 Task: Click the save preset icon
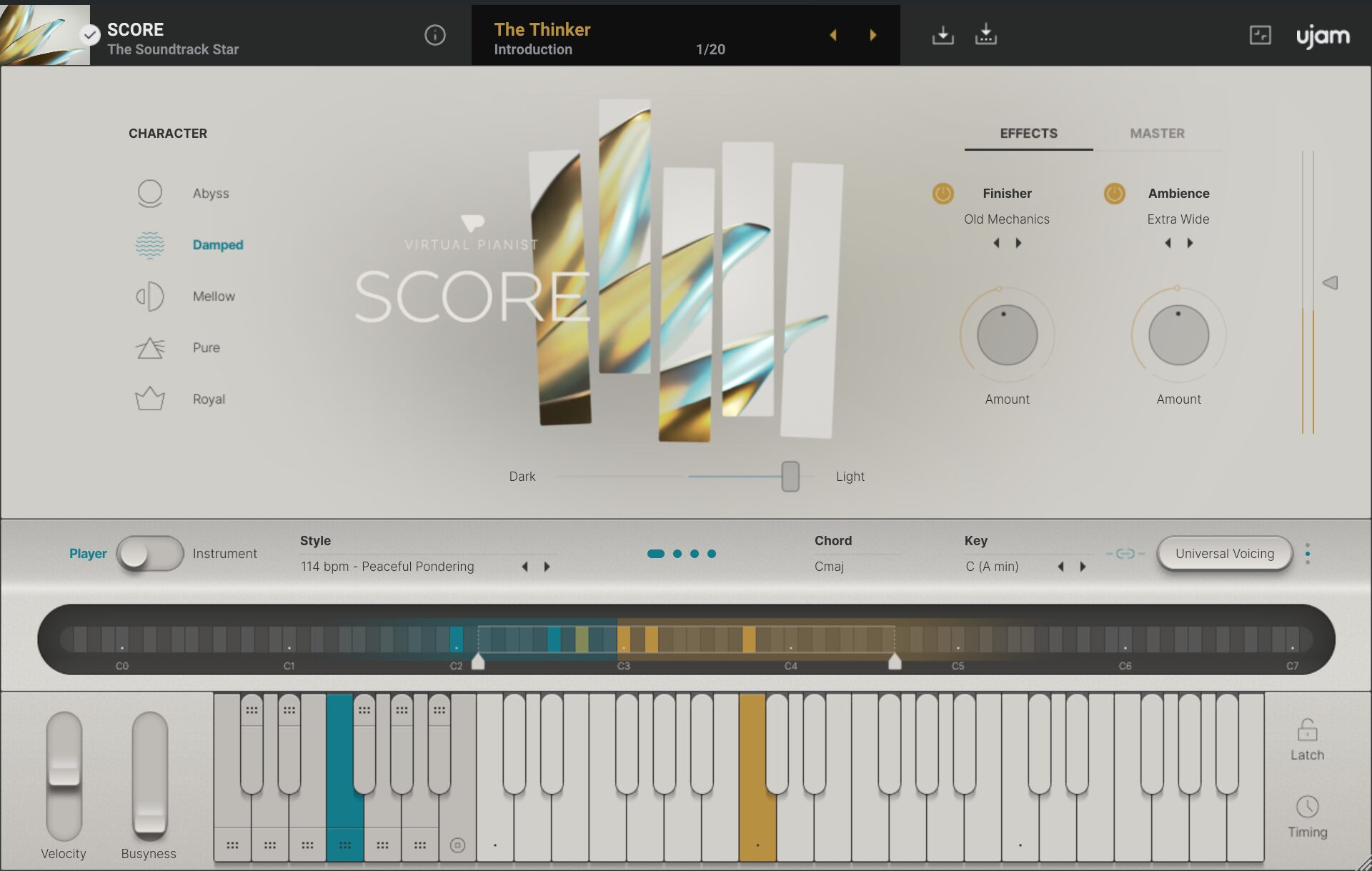click(943, 34)
